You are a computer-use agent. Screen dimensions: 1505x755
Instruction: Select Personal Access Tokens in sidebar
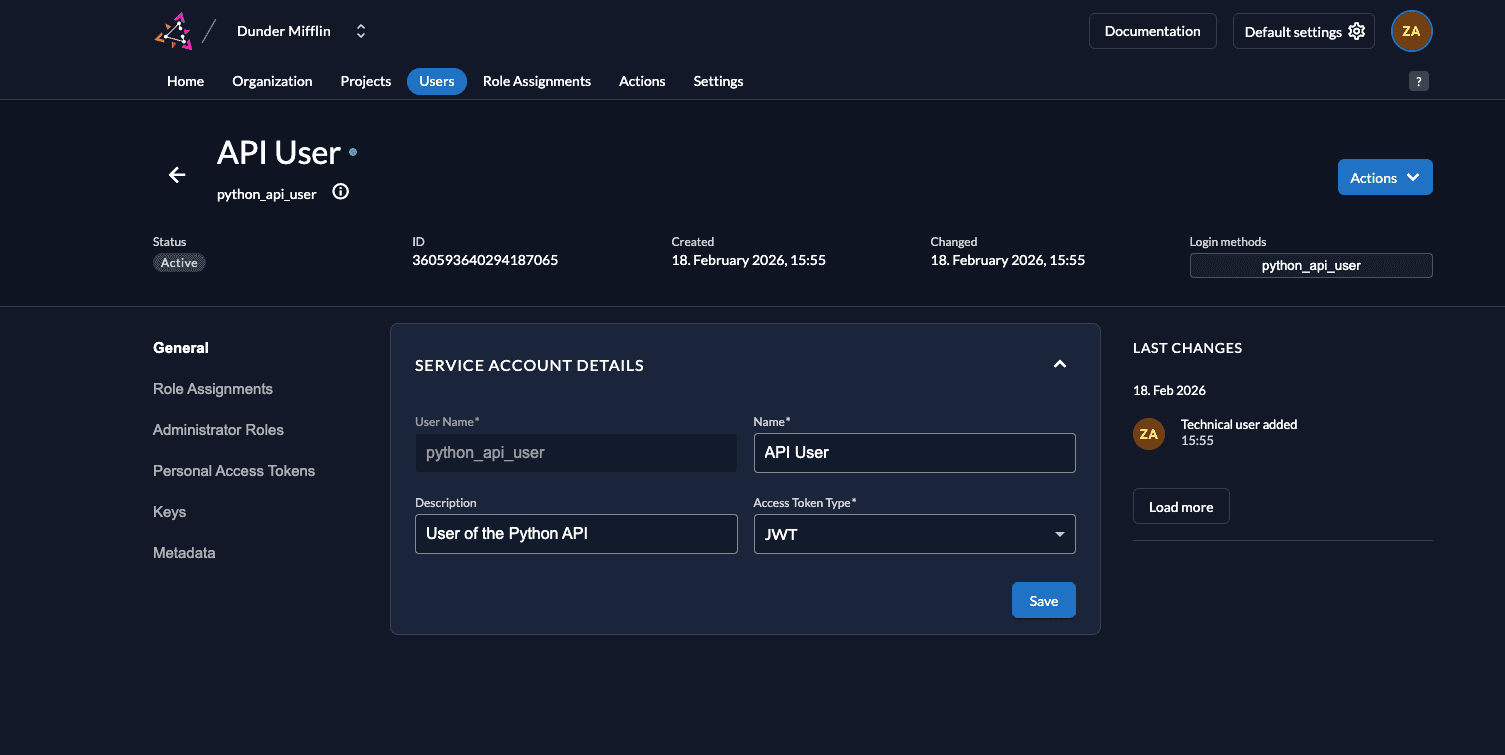pyautogui.click(x=234, y=471)
